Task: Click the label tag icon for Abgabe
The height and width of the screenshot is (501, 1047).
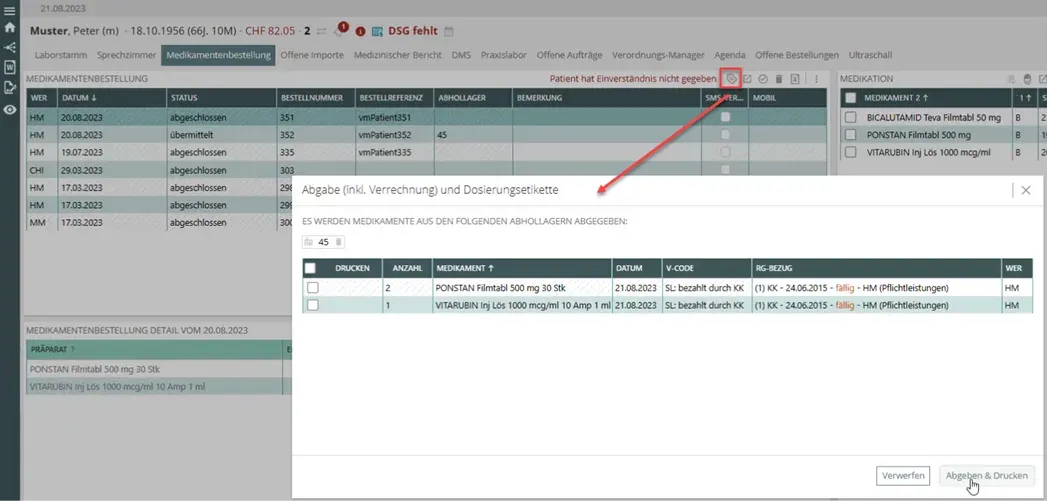Action: [731, 79]
